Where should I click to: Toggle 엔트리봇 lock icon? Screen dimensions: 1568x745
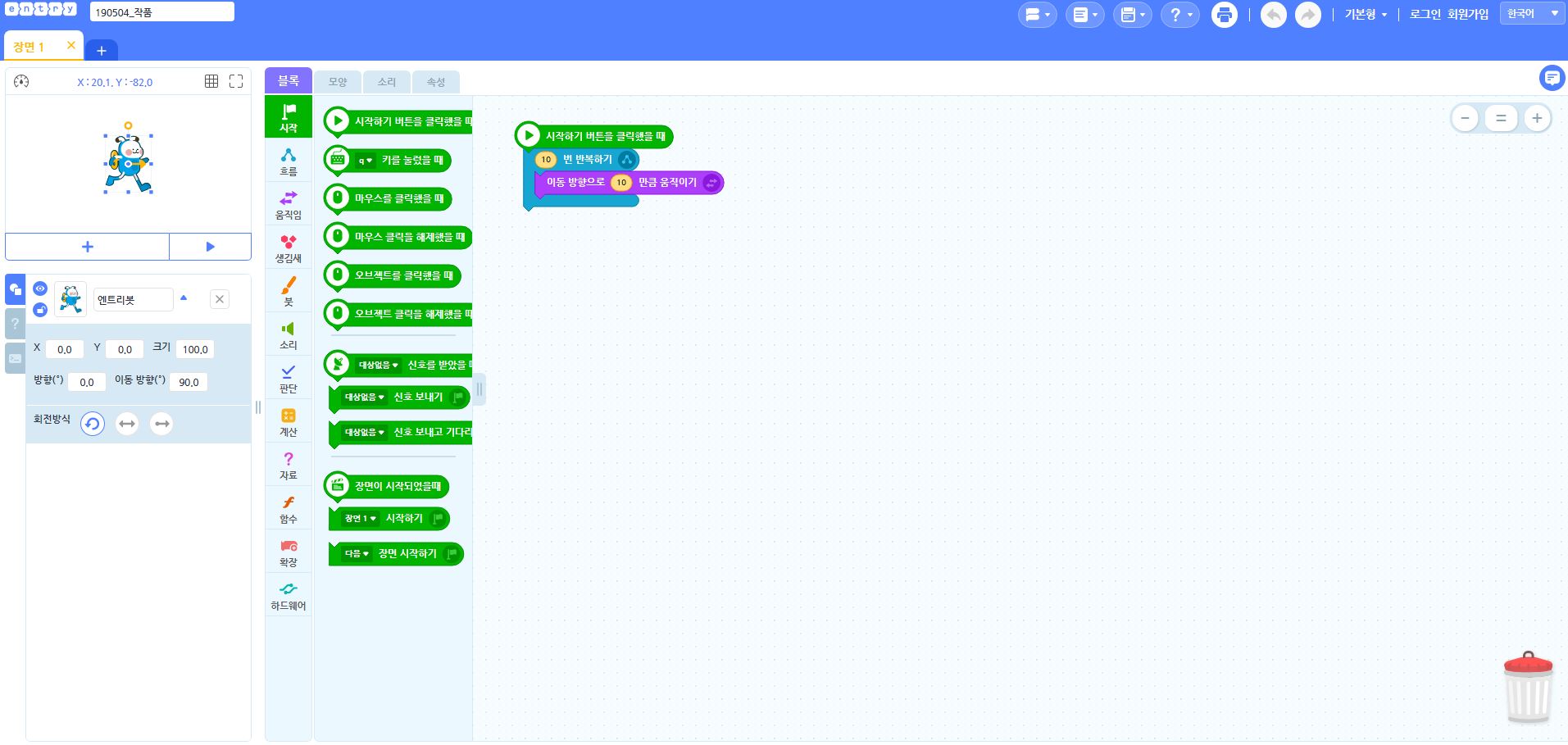40,310
